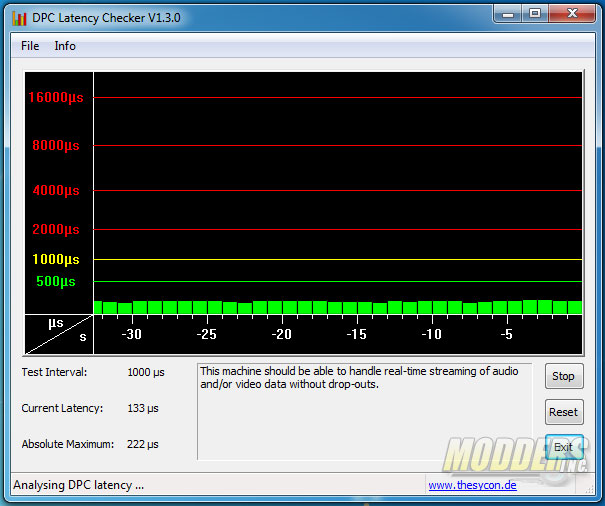The width and height of the screenshot is (605, 506).
Task: Click the 16000µs scale label
Action: click(56, 97)
